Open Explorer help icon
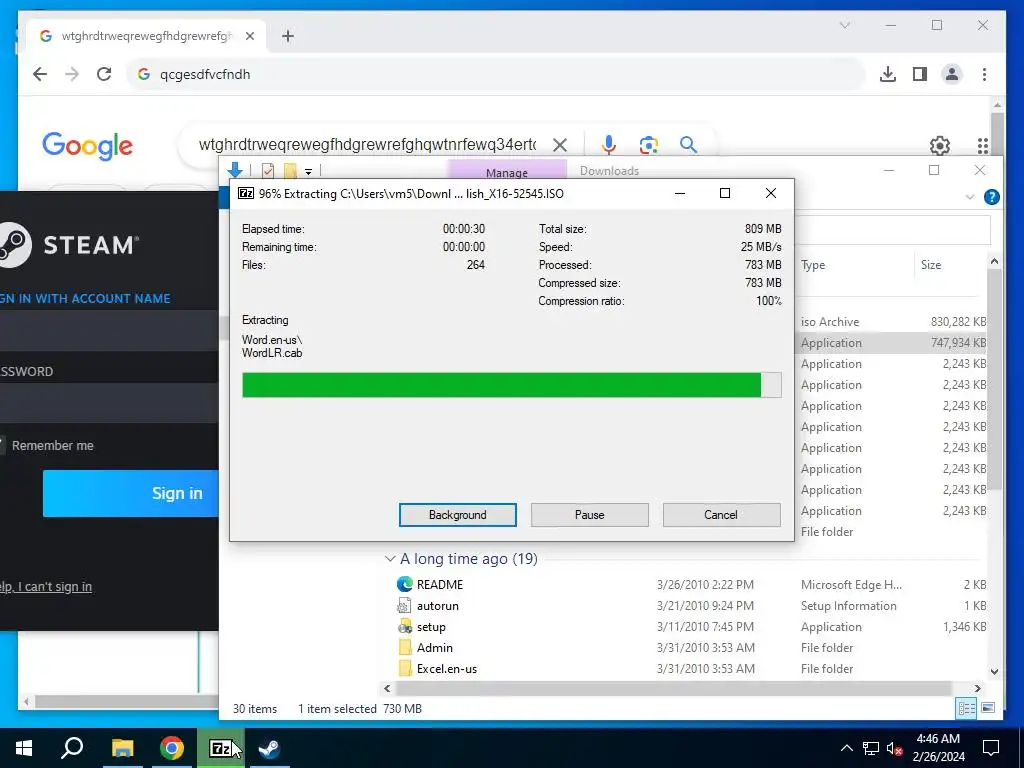The width and height of the screenshot is (1024, 768). [991, 197]
